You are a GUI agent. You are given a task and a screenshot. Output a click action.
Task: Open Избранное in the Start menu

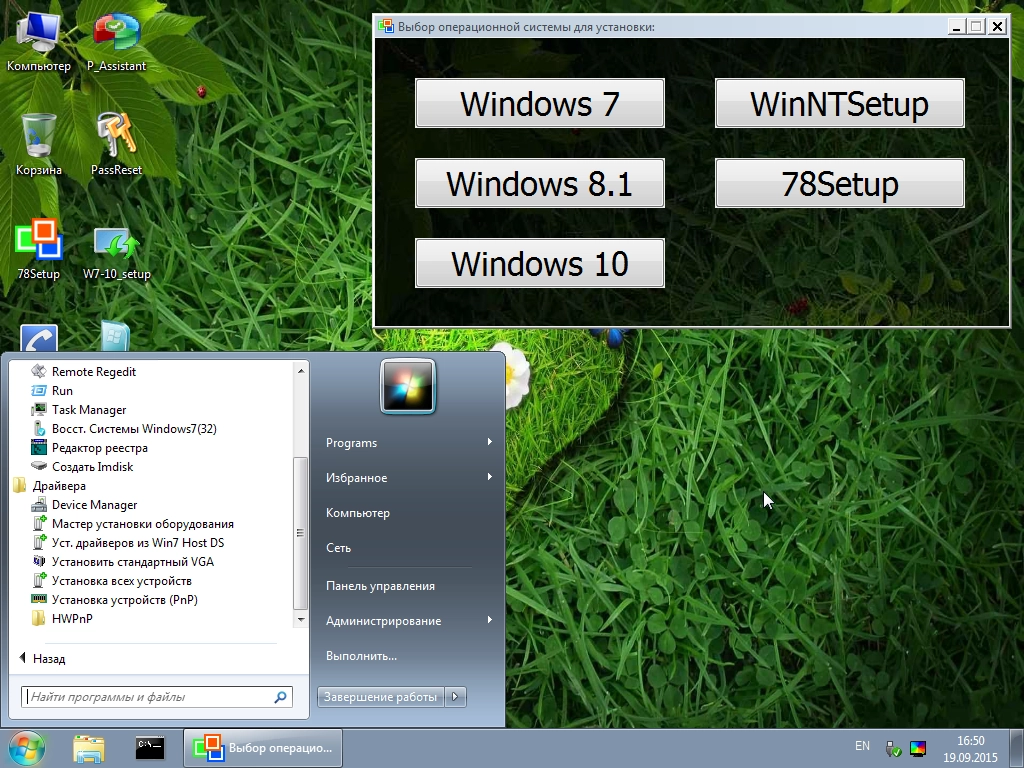(357, 477)
